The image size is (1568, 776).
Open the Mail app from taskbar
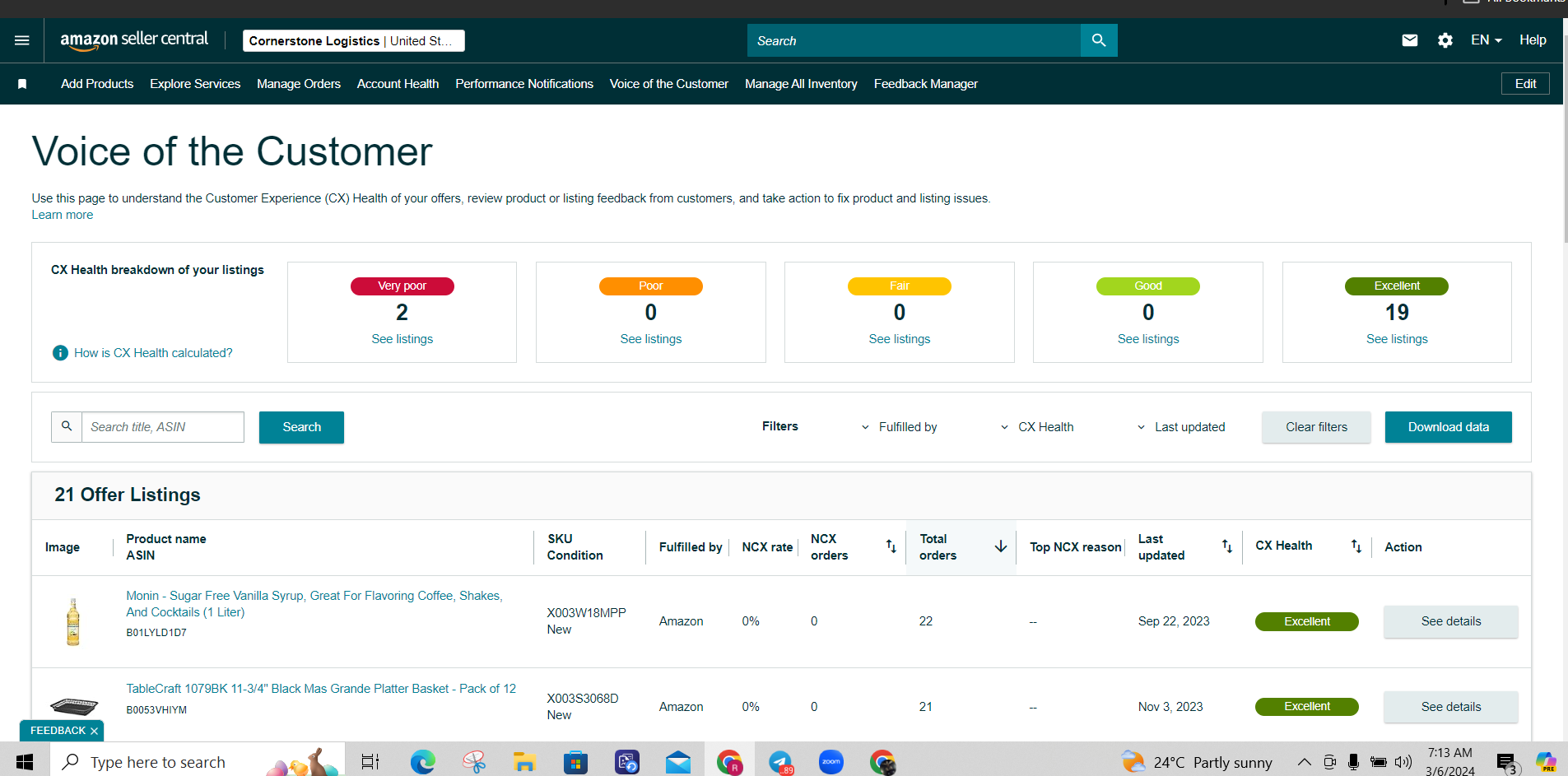click(678, 762)
